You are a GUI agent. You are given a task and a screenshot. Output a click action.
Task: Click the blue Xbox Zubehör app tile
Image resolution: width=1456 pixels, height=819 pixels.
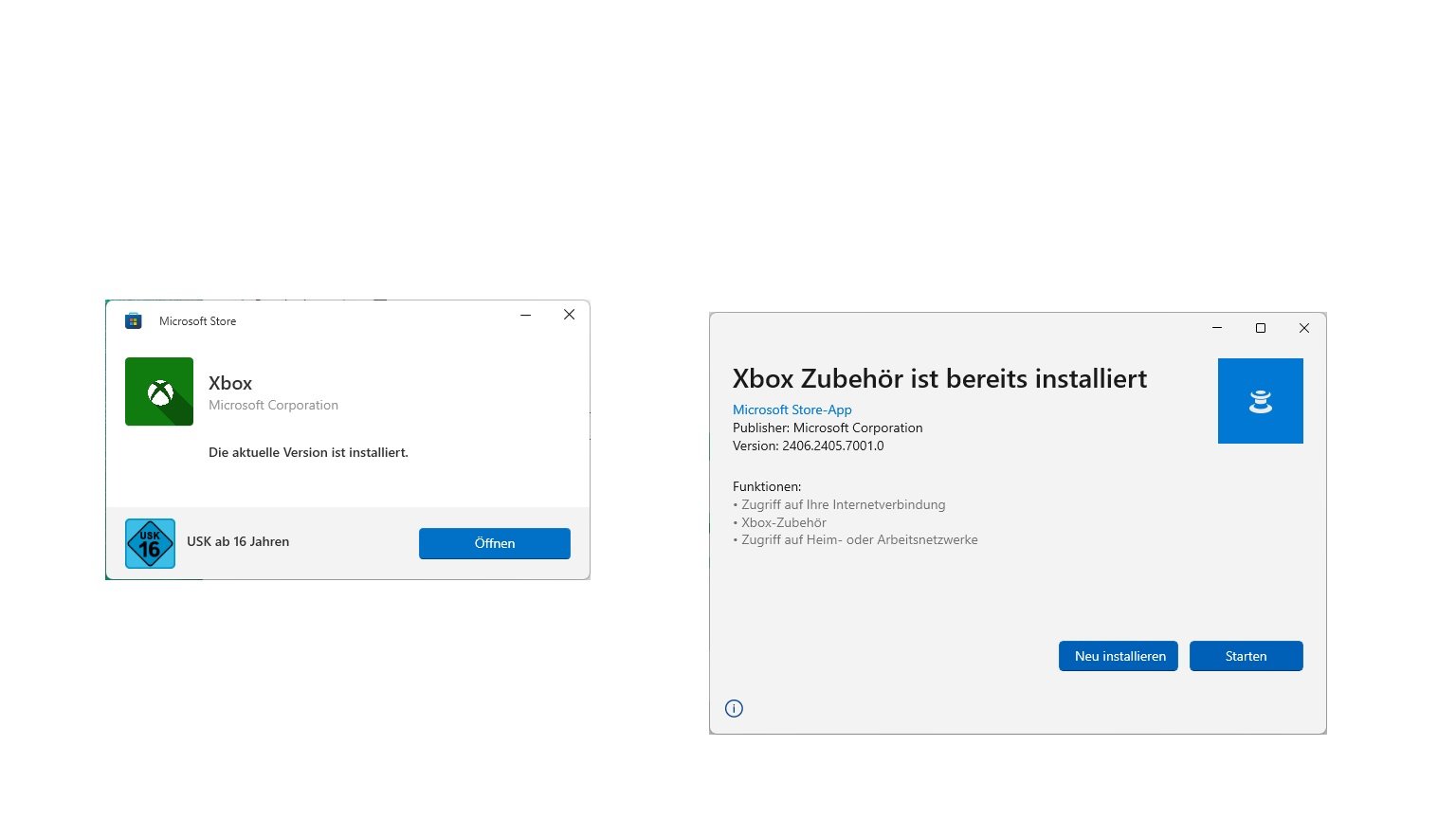click(1260, 401)
